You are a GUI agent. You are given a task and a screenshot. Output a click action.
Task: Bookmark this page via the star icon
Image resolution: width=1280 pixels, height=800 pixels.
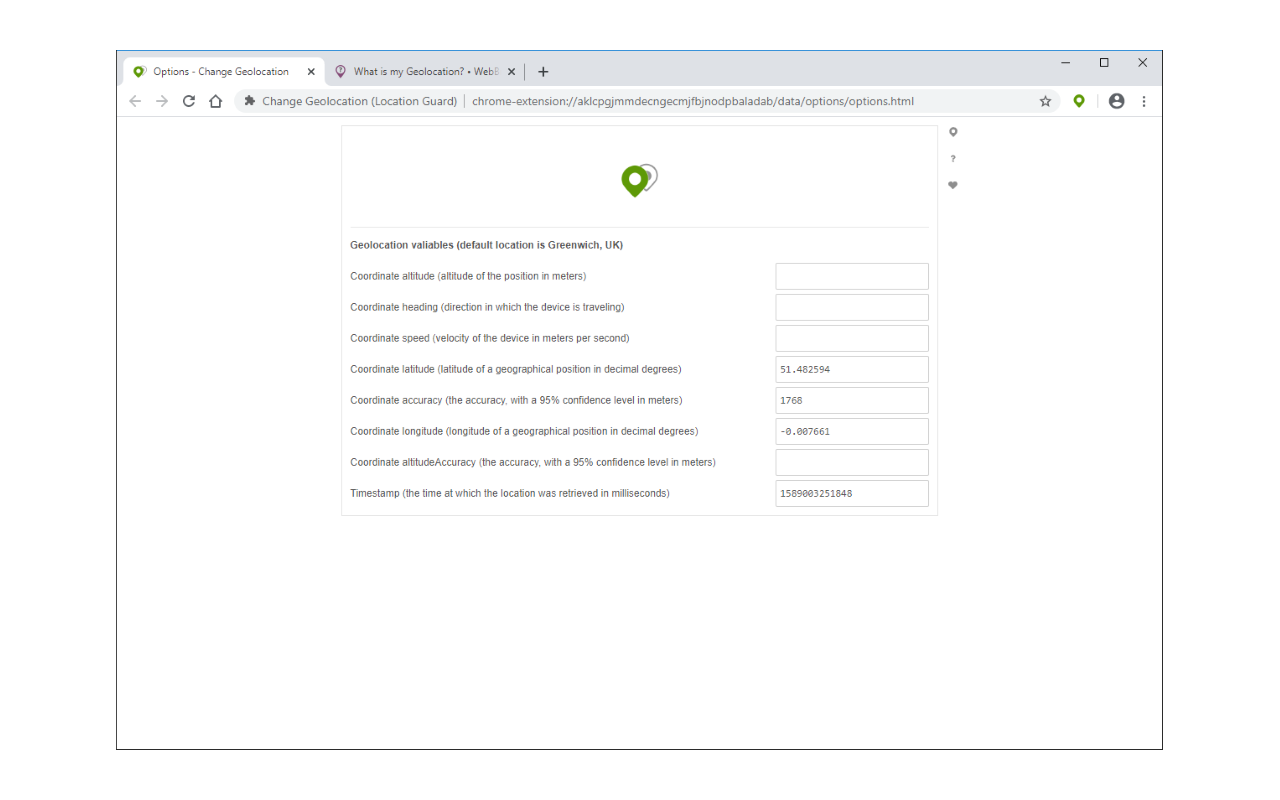[x=1045, y=101]
